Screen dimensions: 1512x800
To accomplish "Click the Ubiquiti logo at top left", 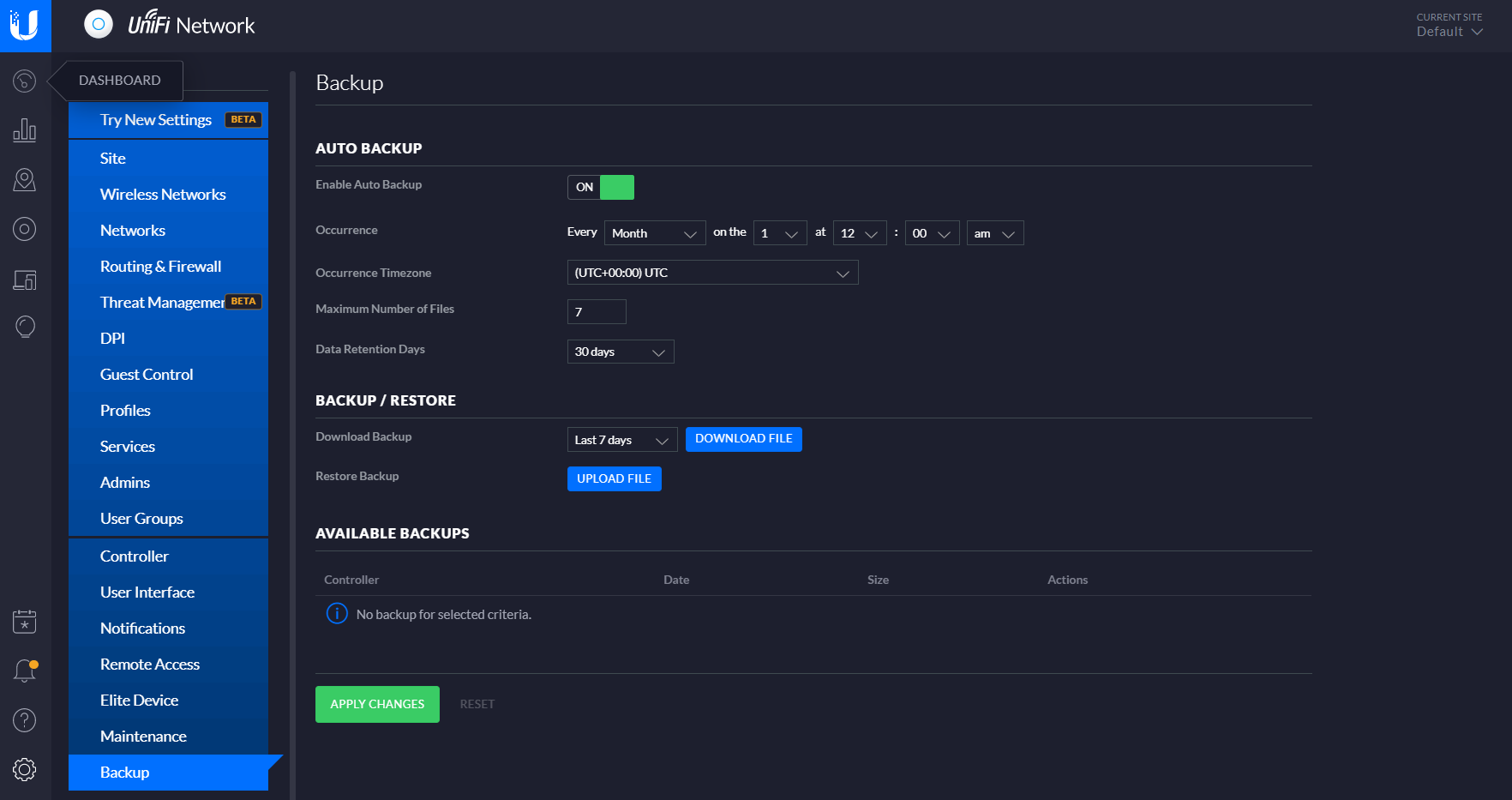I will point(25,26).
